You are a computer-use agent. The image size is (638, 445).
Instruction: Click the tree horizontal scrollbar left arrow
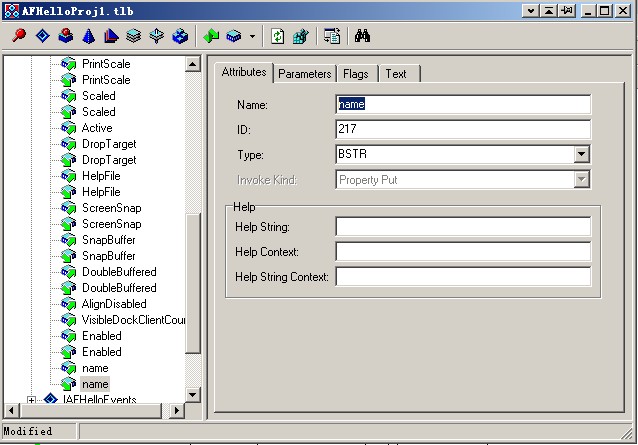(11, 410)
